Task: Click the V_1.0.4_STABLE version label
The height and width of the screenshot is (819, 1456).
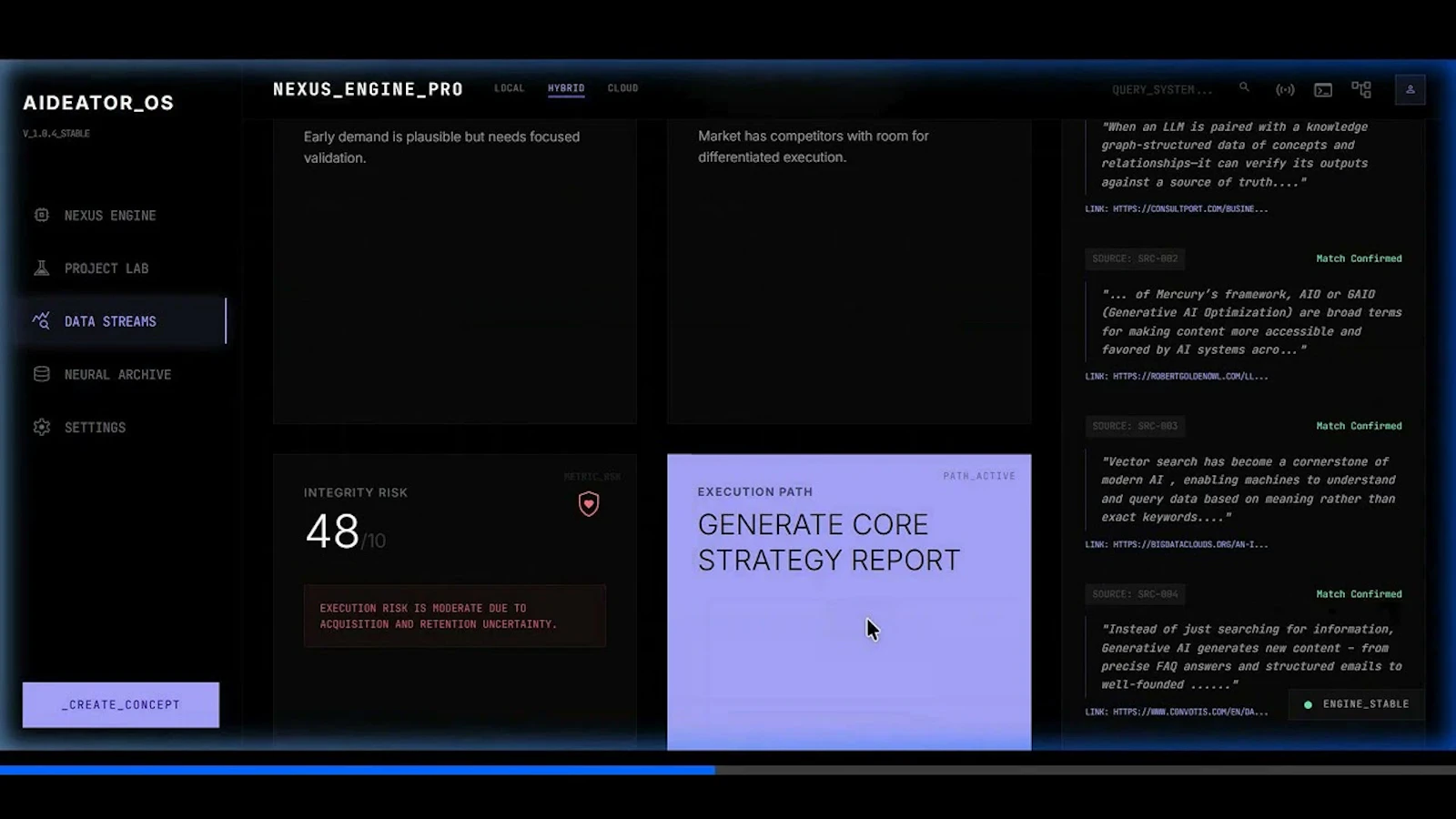Action: [x=56, y=134]
